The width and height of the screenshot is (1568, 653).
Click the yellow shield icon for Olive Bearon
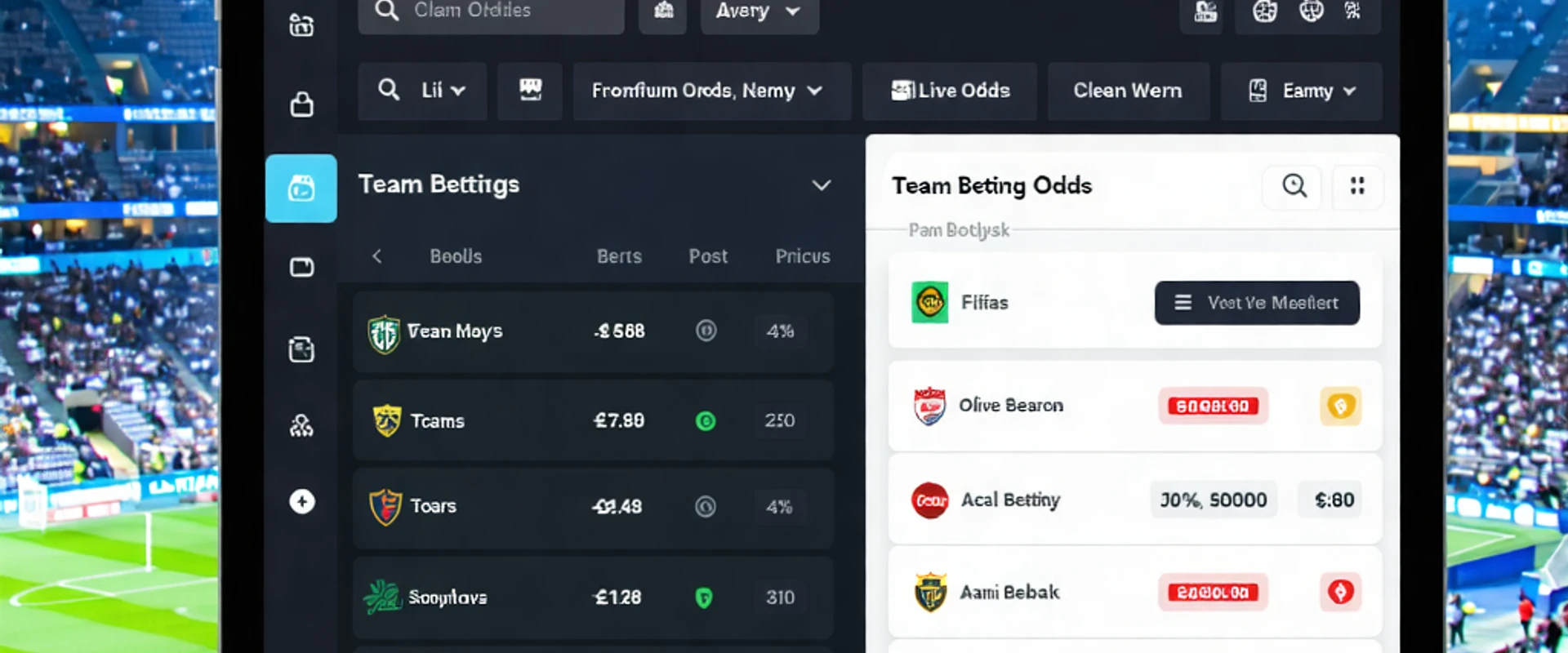tap(1340, 406)
